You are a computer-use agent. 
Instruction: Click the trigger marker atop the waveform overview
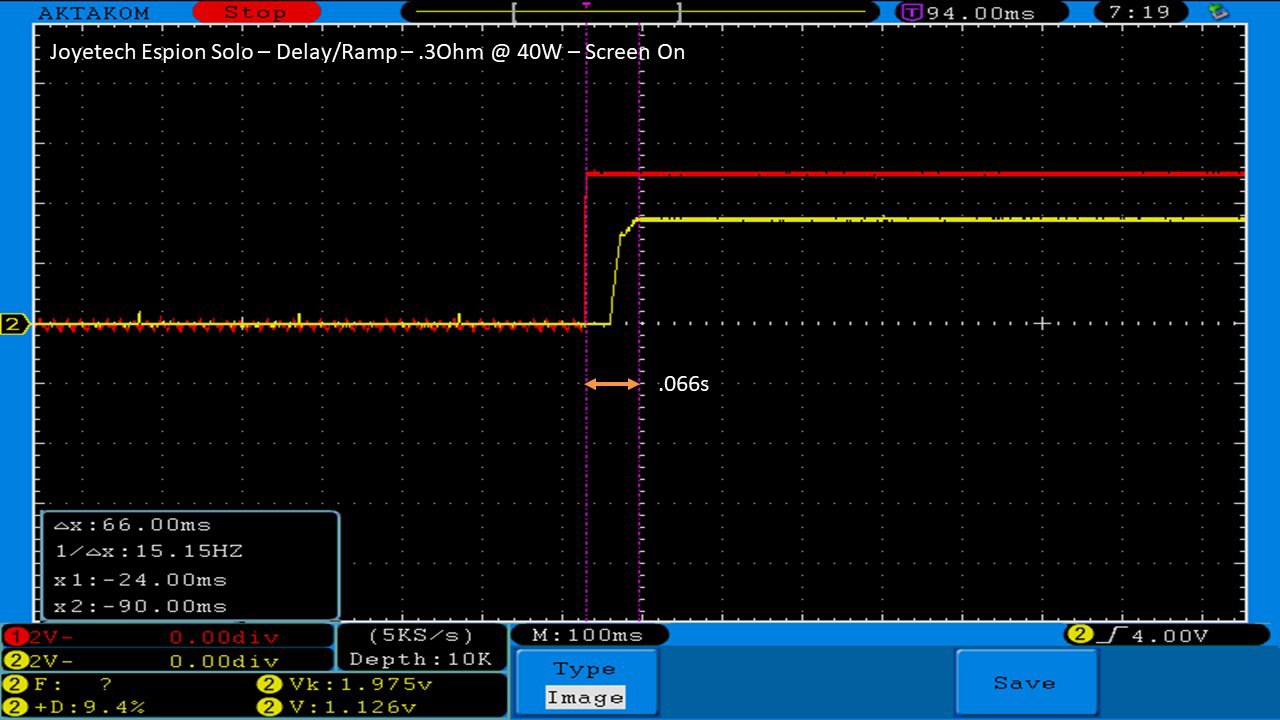click(586, 5)
